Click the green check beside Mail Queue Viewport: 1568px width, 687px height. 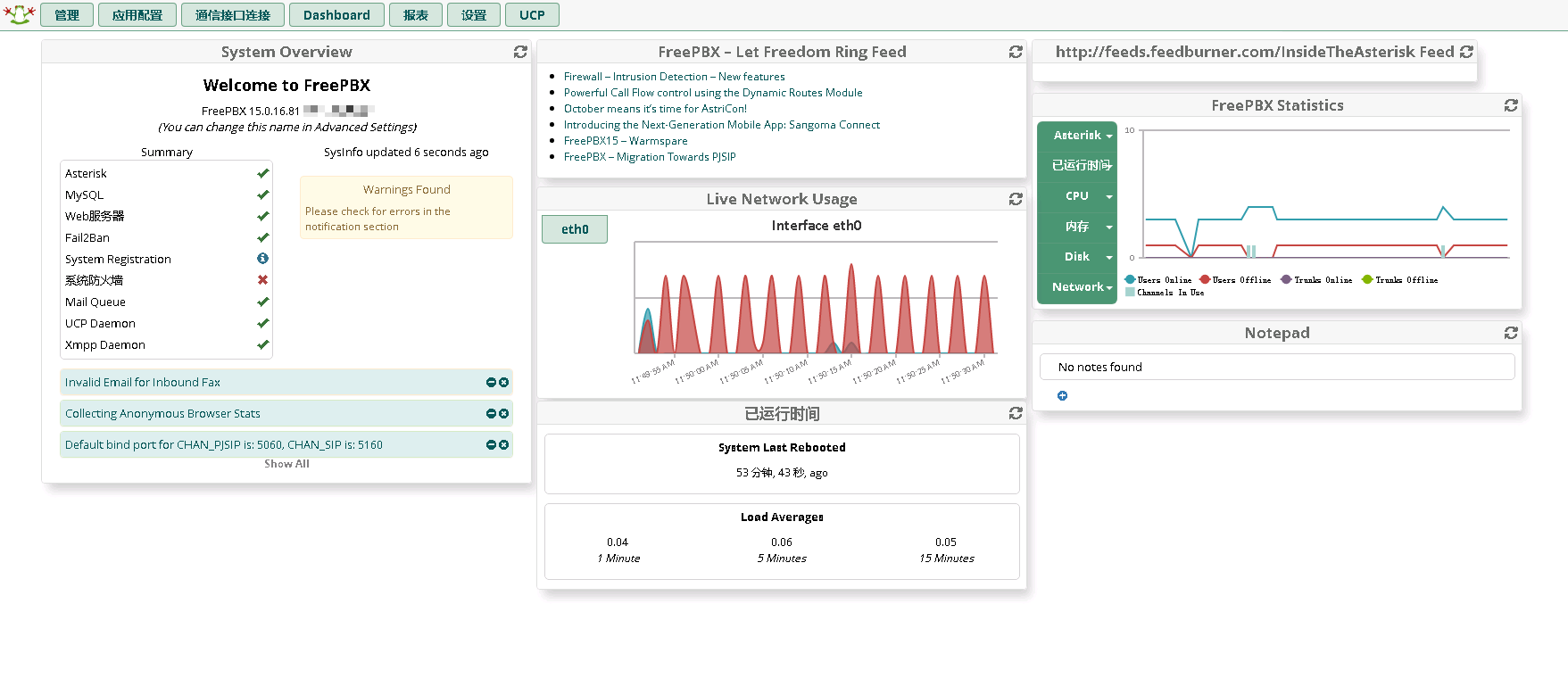tap(262, 302)
